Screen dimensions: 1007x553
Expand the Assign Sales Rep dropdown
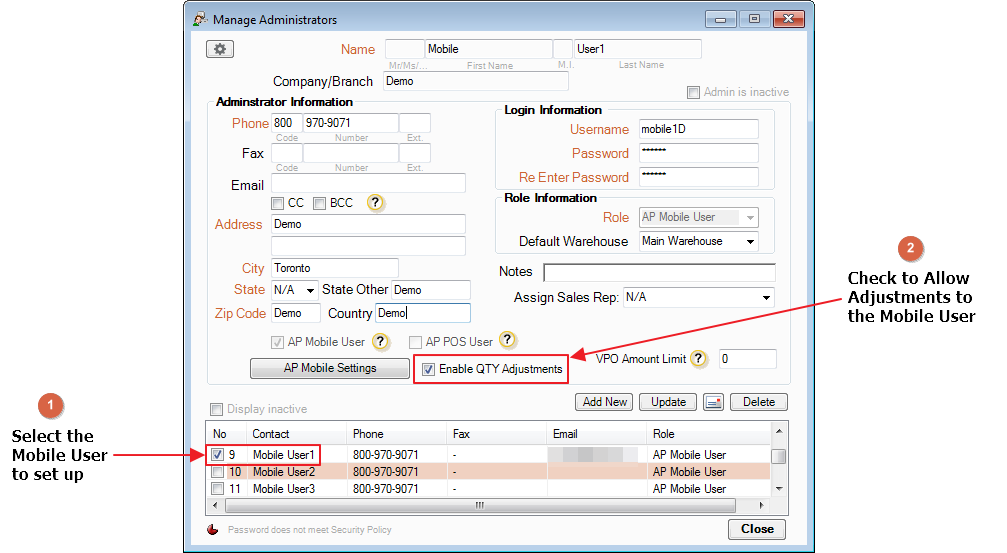pos(765,298)
